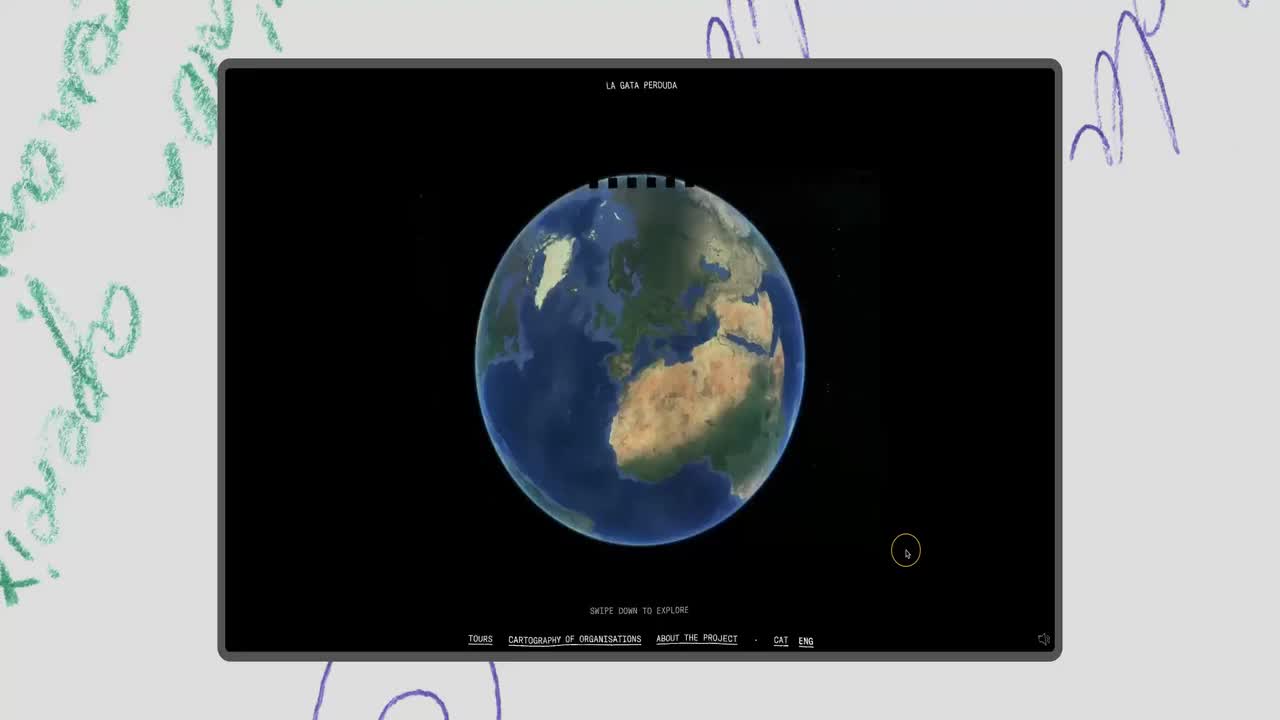Select the ENG language option
Image resolution: width=1280 pixels, height=720 pixels.
pos(805,641)
